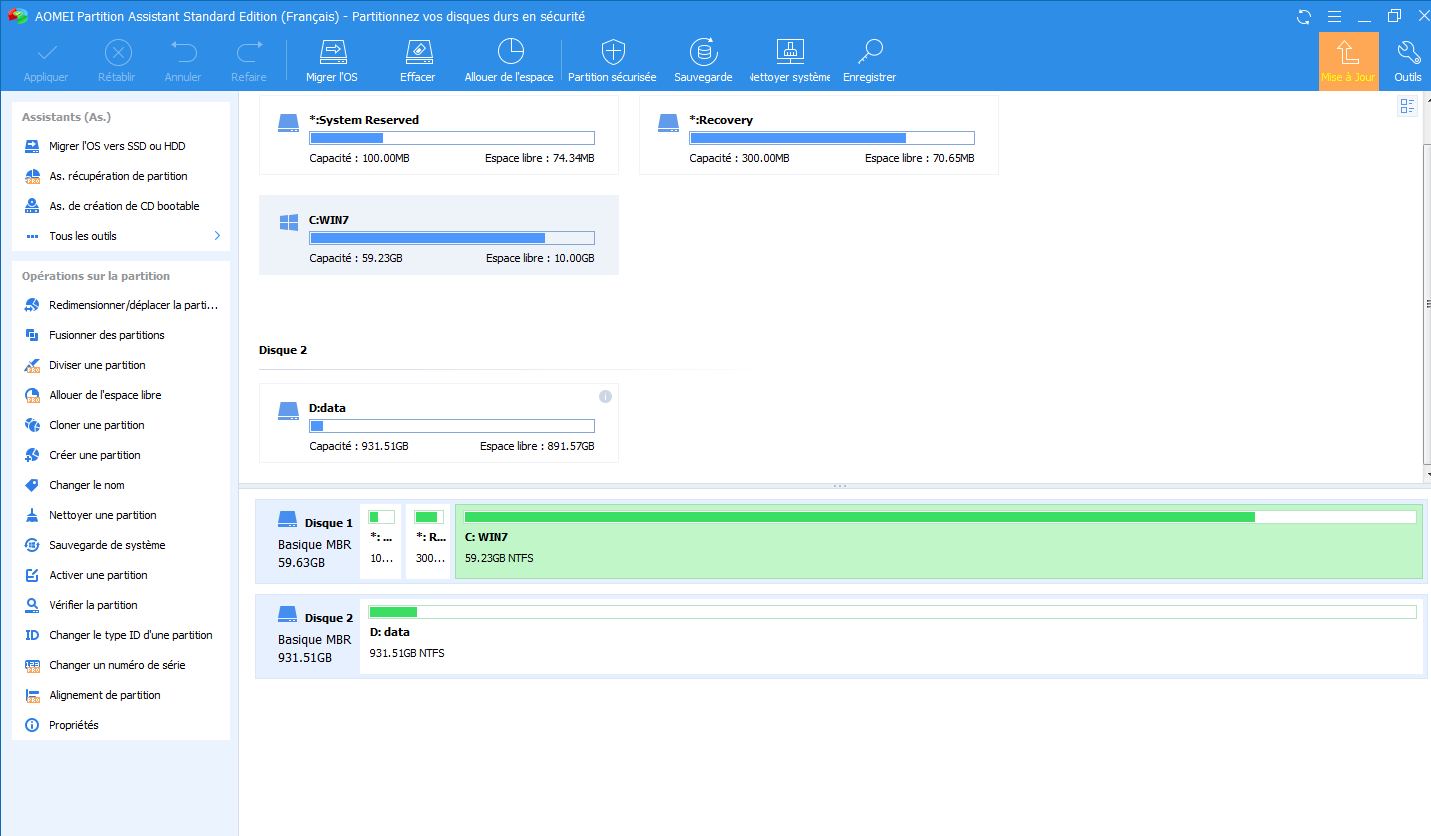1431x836 pixels.
Task: Select Disque 1 Basique MBR header
Action: click(x=308, y=541)
